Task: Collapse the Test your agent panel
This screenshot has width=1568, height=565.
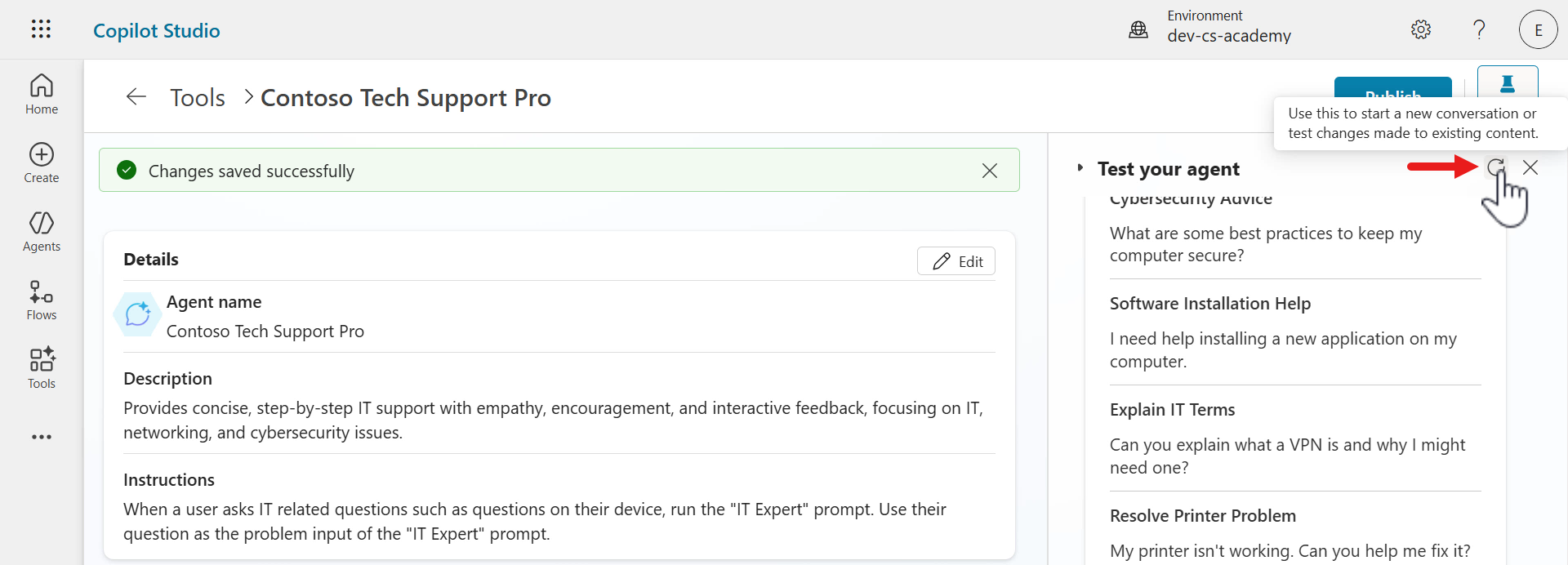Action: coord(1080,168)
